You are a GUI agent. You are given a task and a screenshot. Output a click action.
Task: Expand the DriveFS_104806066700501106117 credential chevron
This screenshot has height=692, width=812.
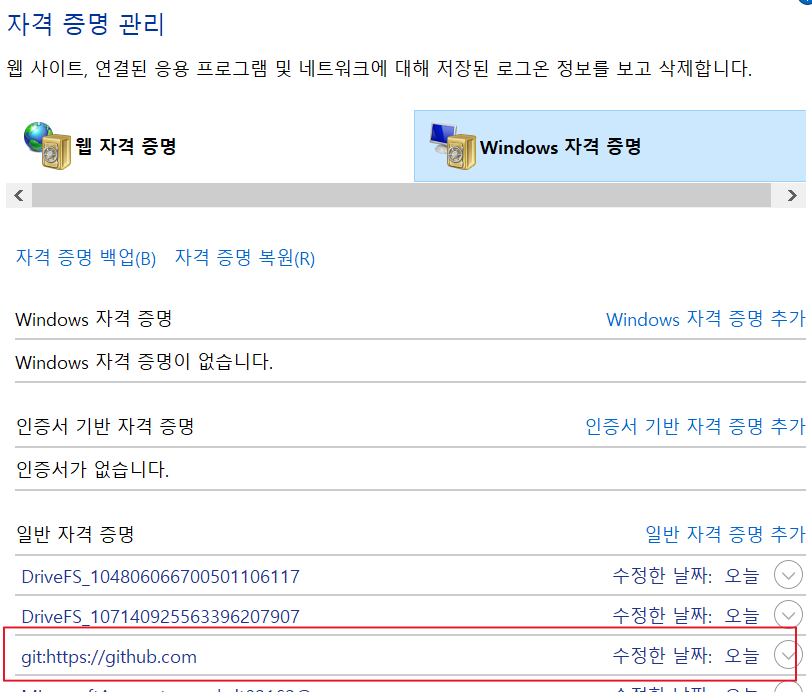pos(788,575)
